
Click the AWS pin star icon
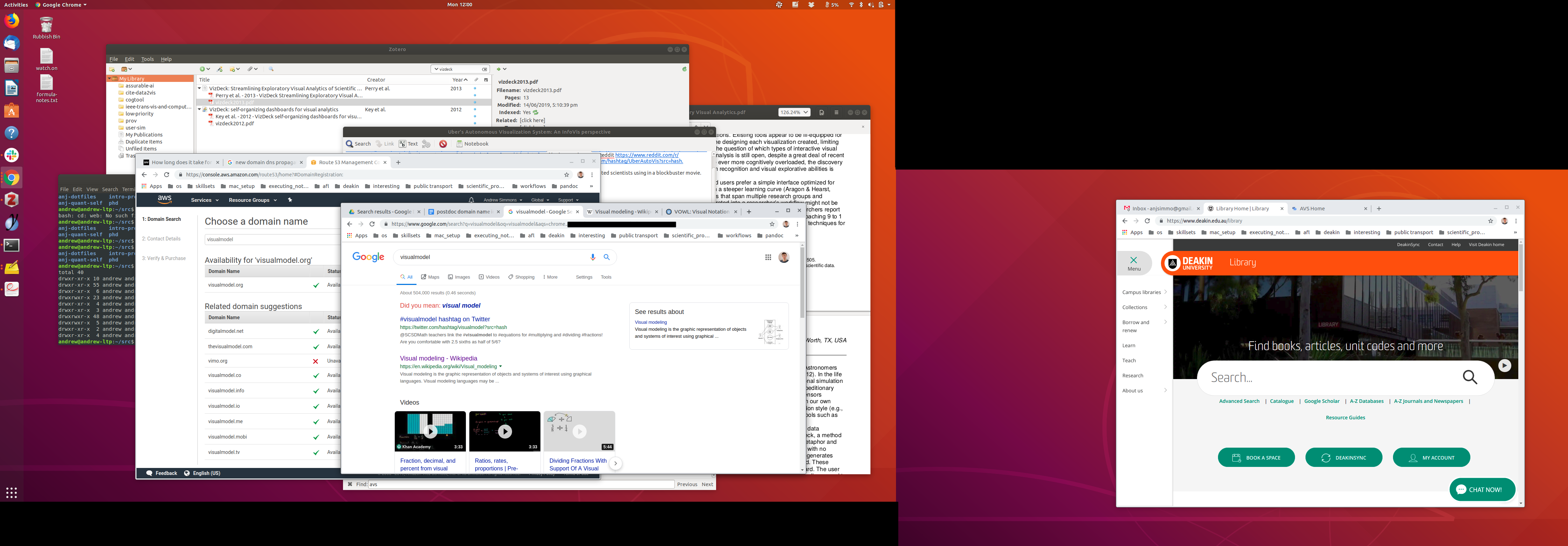290,199
